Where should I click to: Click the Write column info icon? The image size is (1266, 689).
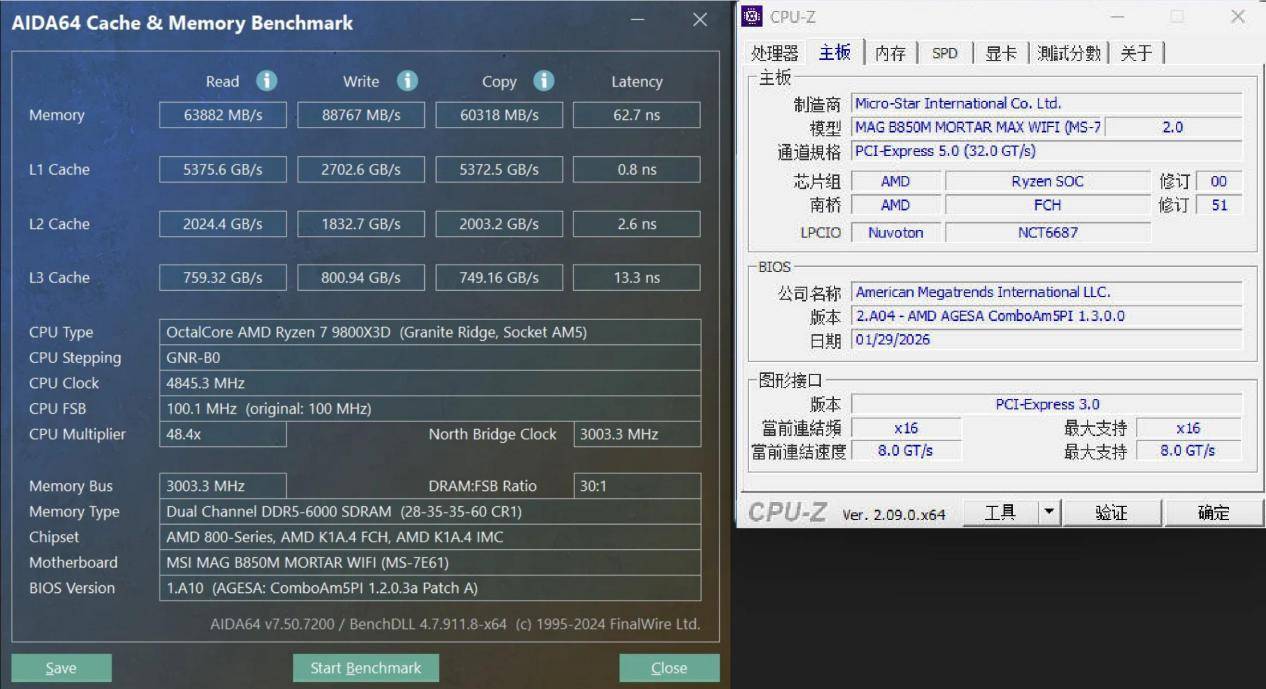click(407, 81)
